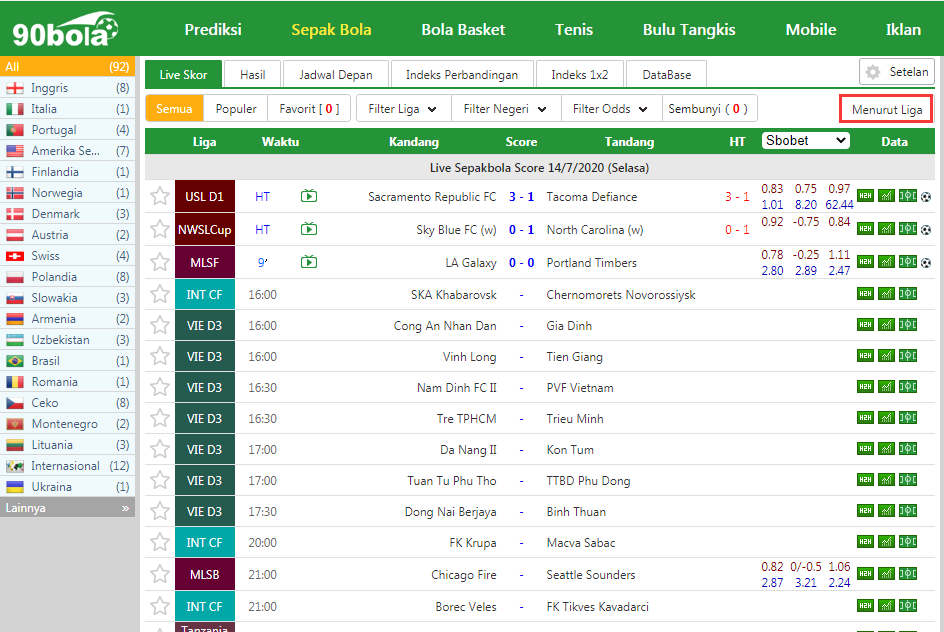Open odds chart icon for Sacramento Republic match
This screenshot has width=944, height=632.
coord(886,196)
